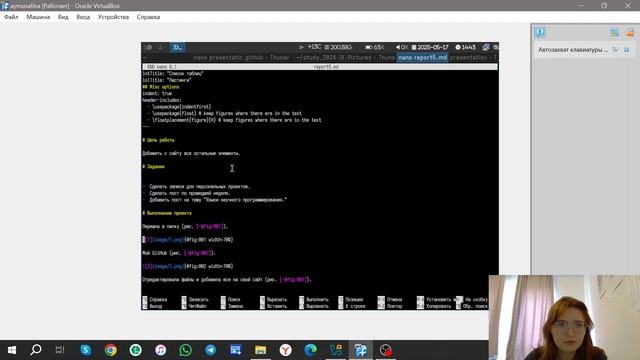Image resolution: width=640 pixels, height=360 pixels.
Task: Click the ЧитФайл shortcut in nano
Action: (x=195, y=306)
